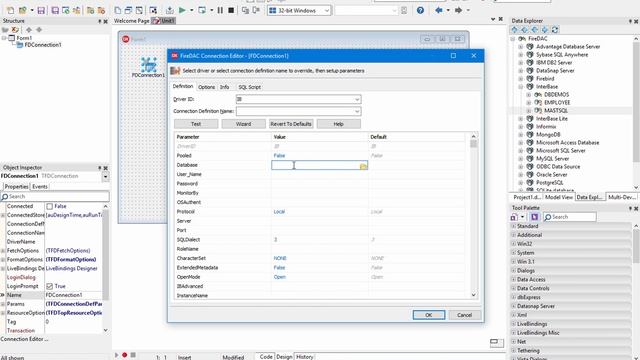
Task: Switch to the Model View tab
Action: click(x=559, y=197)
